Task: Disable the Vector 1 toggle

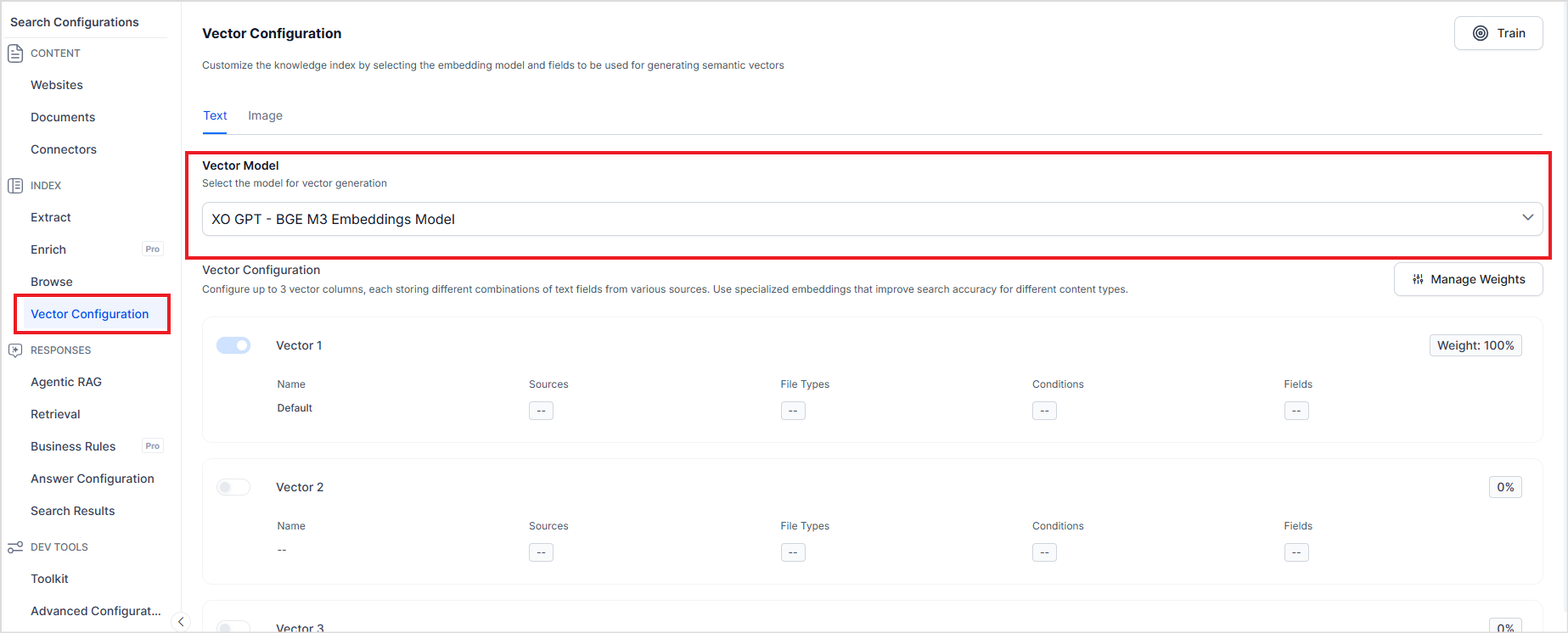Action: point(233,345)
